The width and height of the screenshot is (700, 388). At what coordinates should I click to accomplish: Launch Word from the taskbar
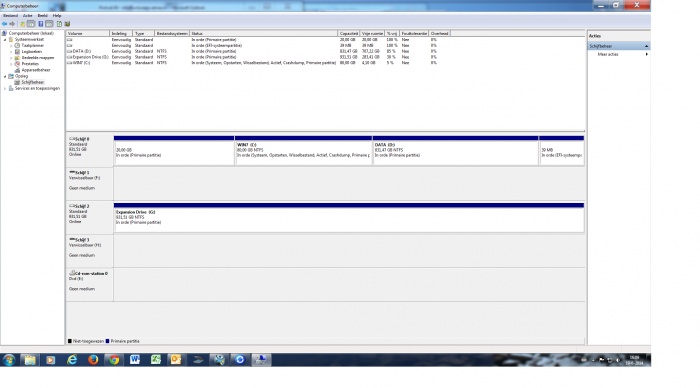pos(135,359)
